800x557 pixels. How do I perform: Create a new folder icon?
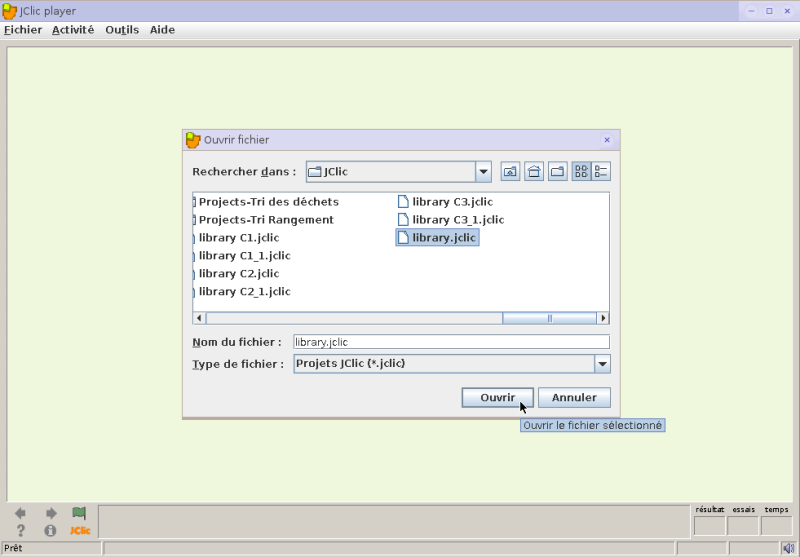(x=558, y=171)
